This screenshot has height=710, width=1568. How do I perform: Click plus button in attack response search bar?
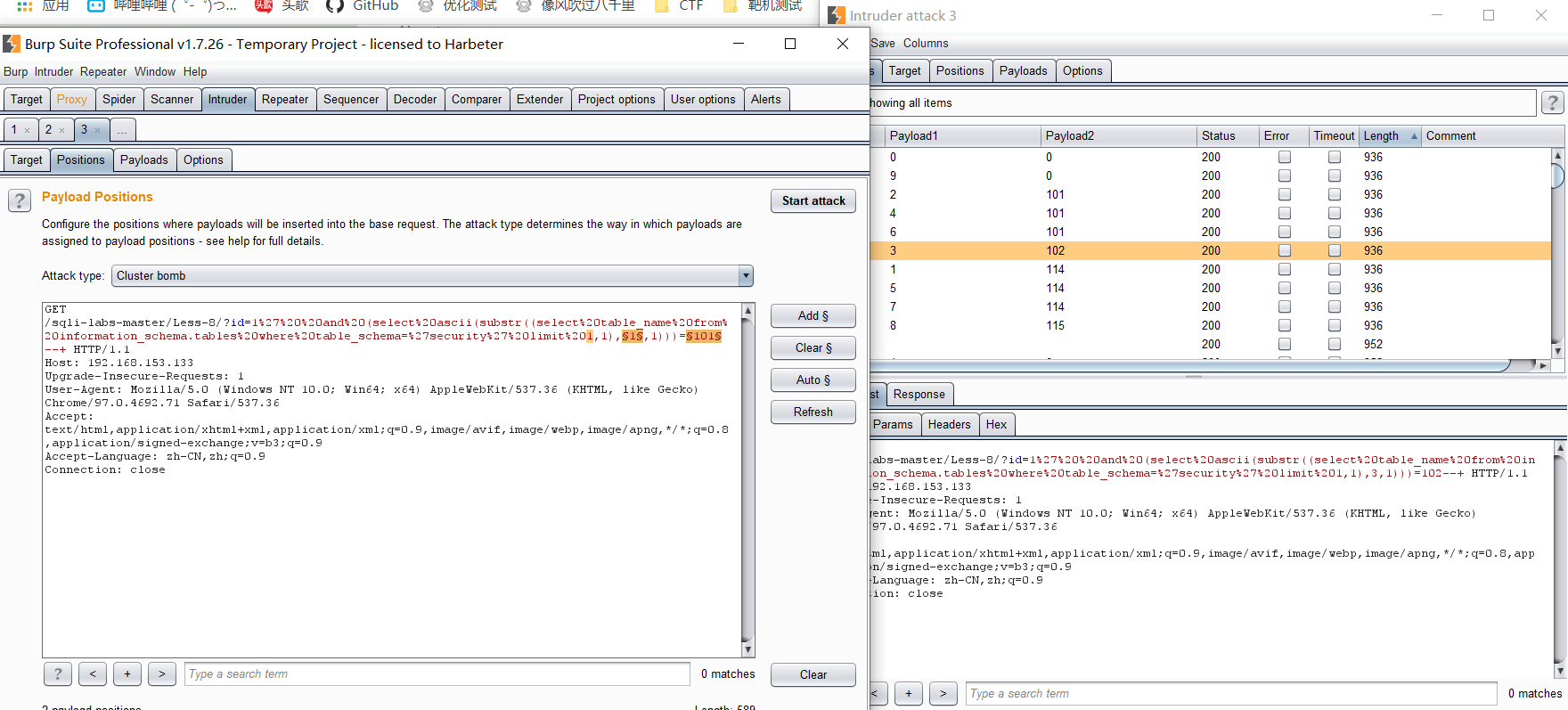908,693
